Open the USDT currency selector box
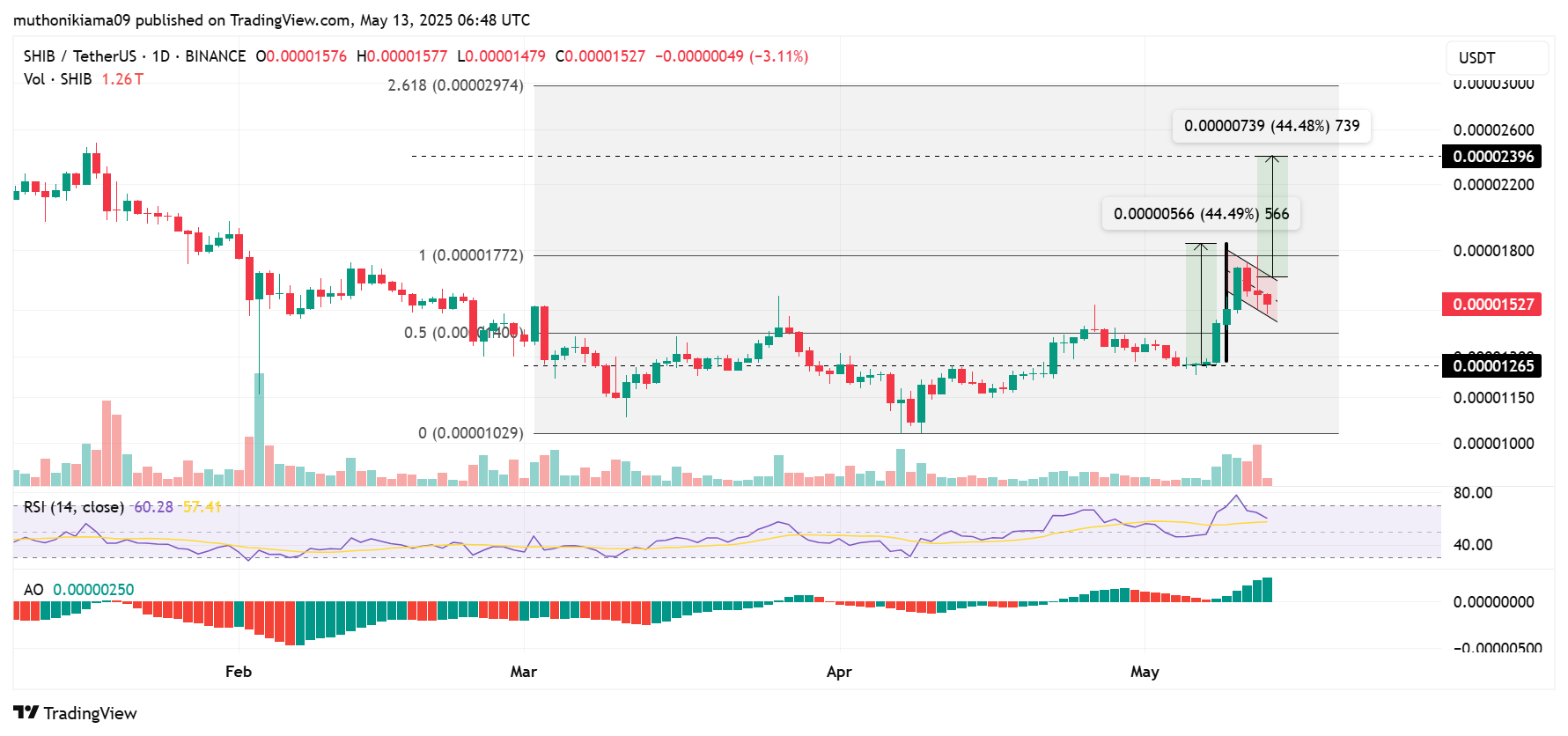The image size is (1568, 736). [1497, 58]
